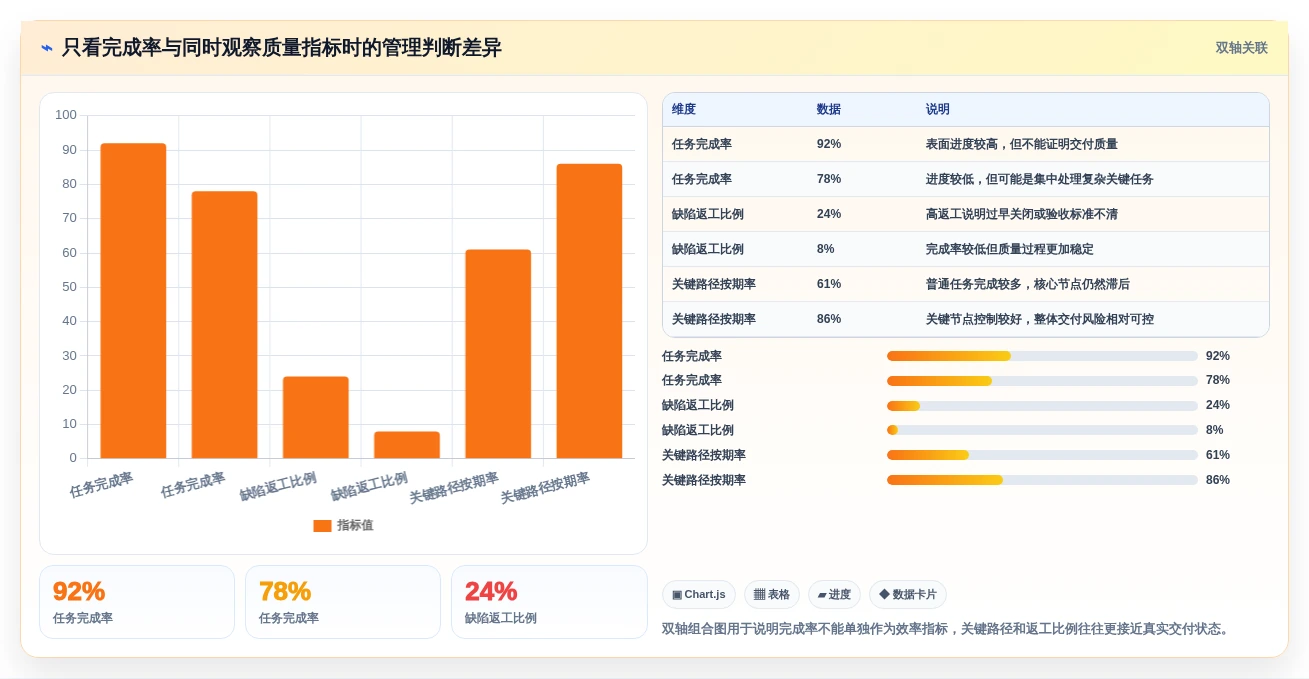Screen dimensions: 1309x679
Task: Select the 92% cell in the table
Action: 829,144
